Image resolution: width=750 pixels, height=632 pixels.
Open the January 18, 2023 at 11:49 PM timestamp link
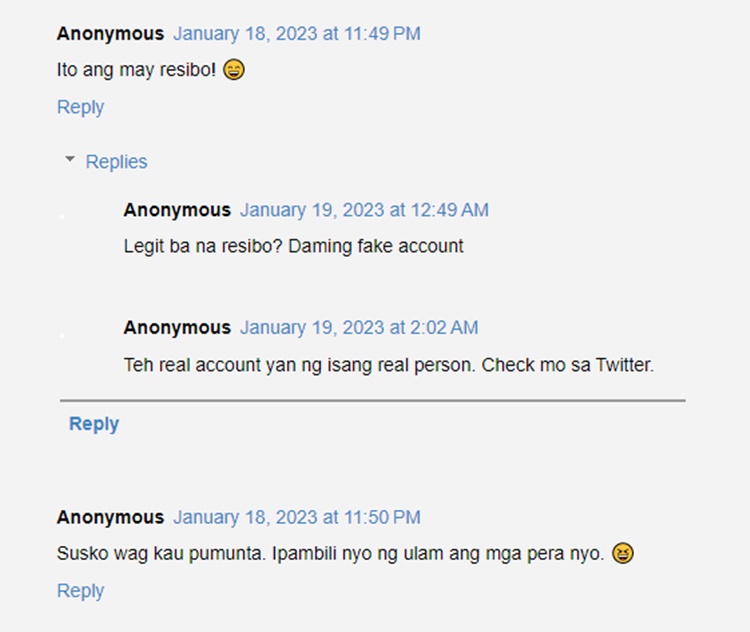click(x=297, y=34)
